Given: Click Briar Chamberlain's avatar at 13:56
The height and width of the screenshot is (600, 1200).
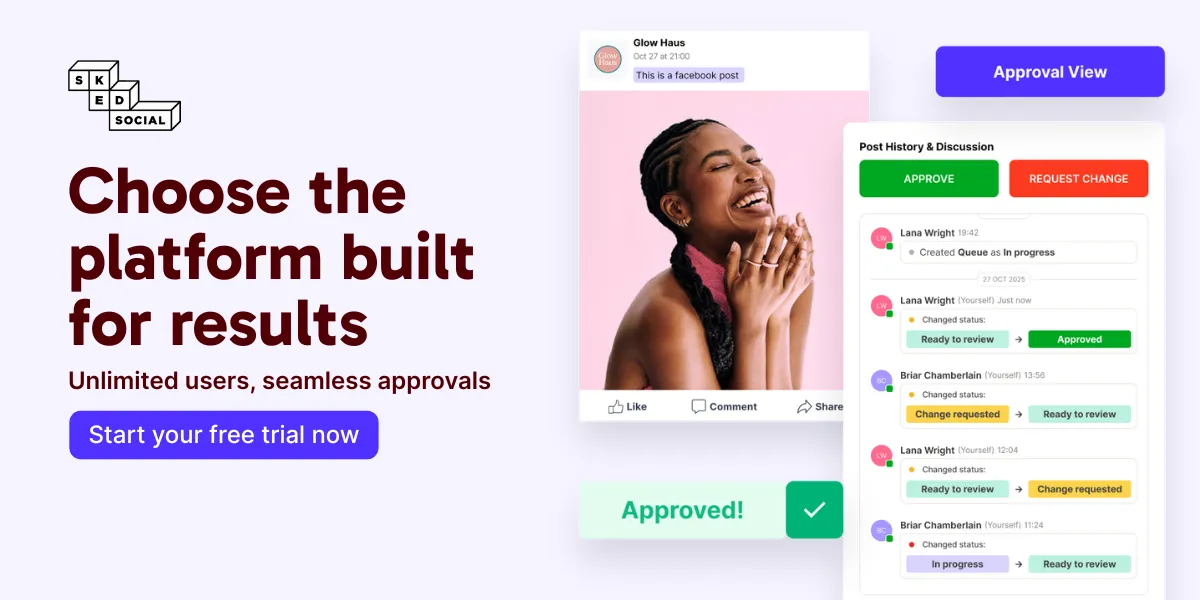Looking at the screenshot, I should 882,381.
